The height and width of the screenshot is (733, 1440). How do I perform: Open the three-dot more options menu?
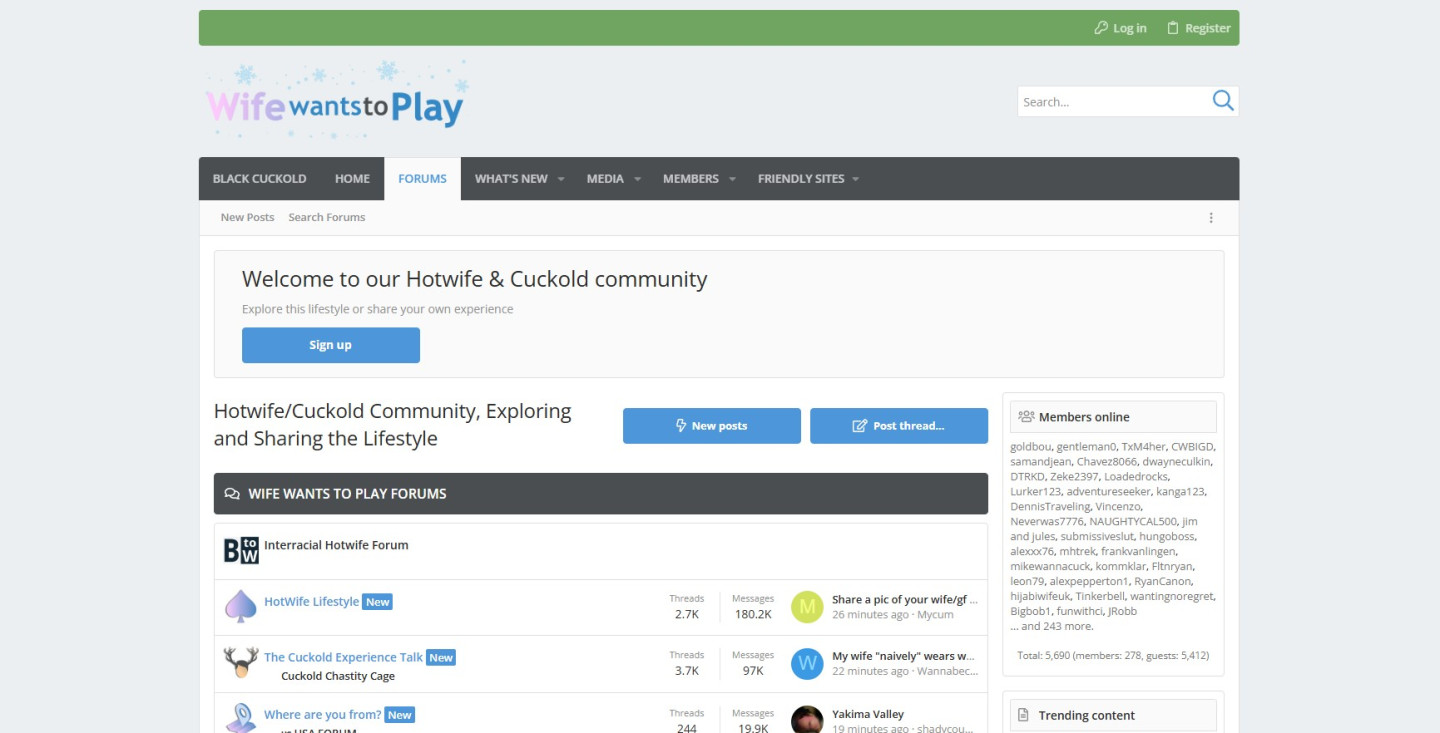coord(1211,218)
